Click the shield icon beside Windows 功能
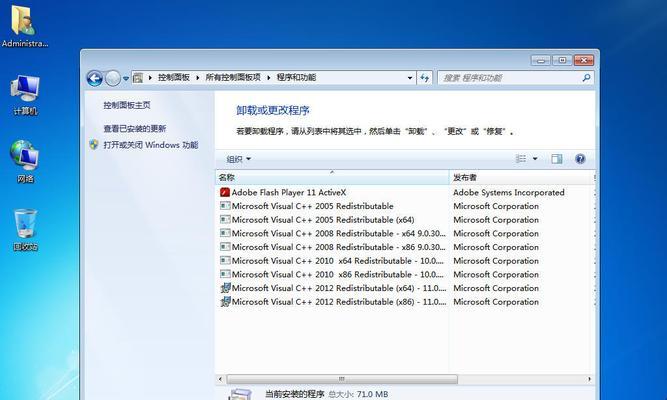 (x=94, y=145)
